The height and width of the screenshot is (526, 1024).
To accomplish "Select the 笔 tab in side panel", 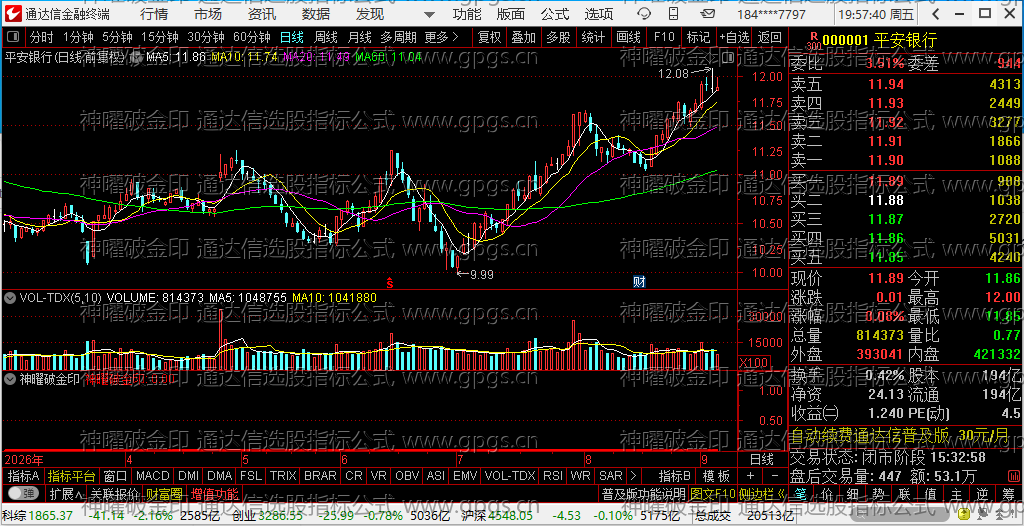I will pos(803,493).
